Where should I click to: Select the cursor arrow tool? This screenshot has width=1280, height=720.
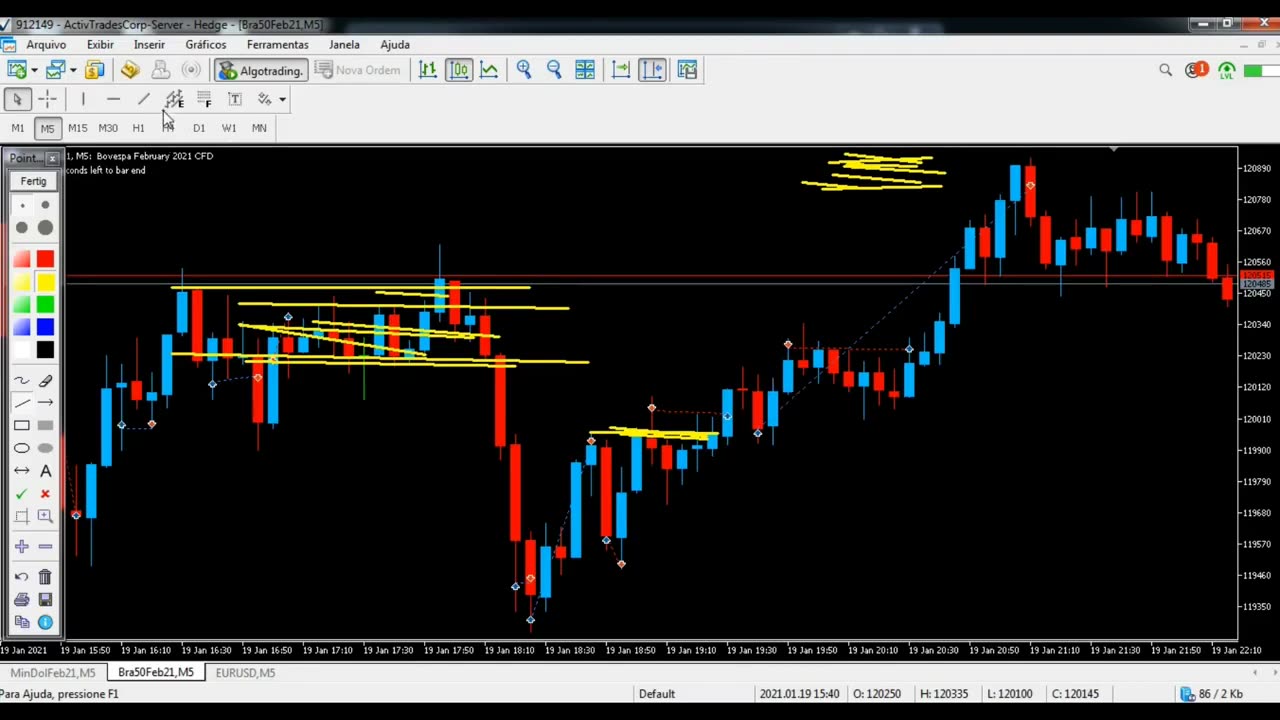pos(17,99)
